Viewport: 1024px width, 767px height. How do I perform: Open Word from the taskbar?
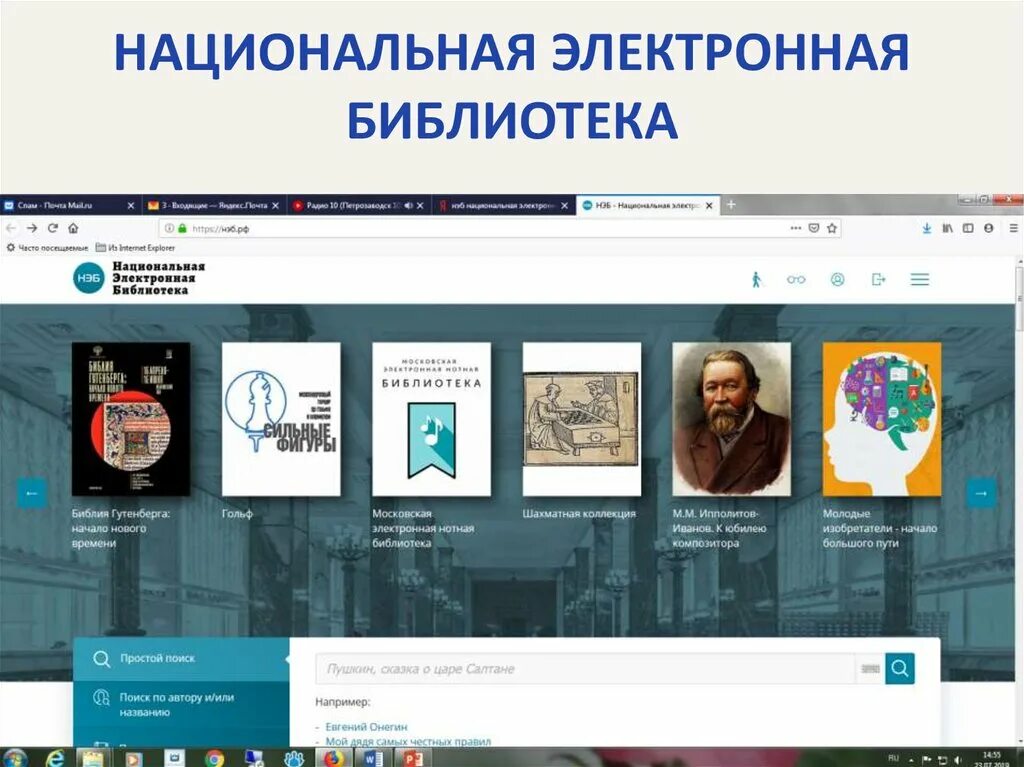pyautogui.click(x=372, y=759)
